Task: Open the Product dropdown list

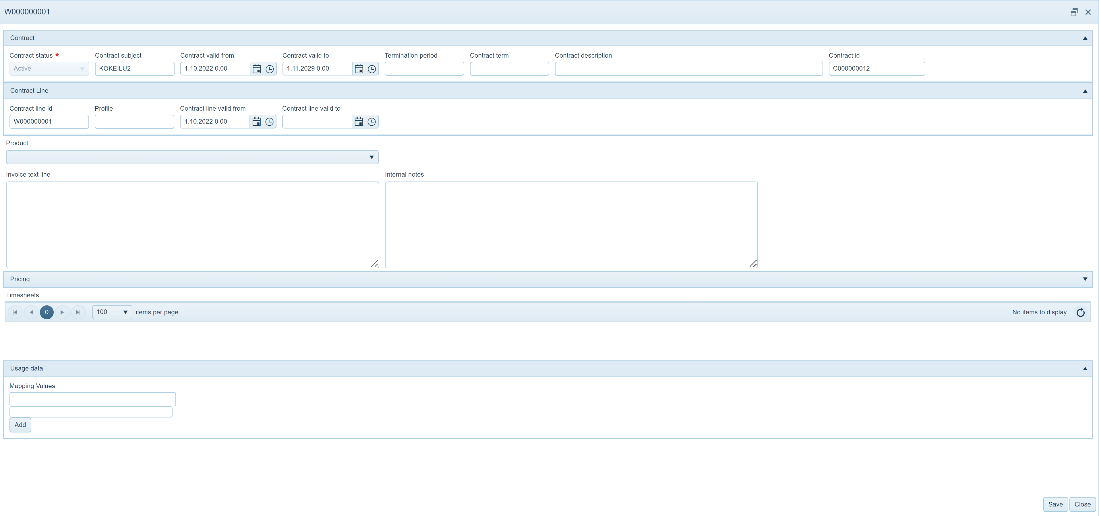Action: tap(372, 157)
